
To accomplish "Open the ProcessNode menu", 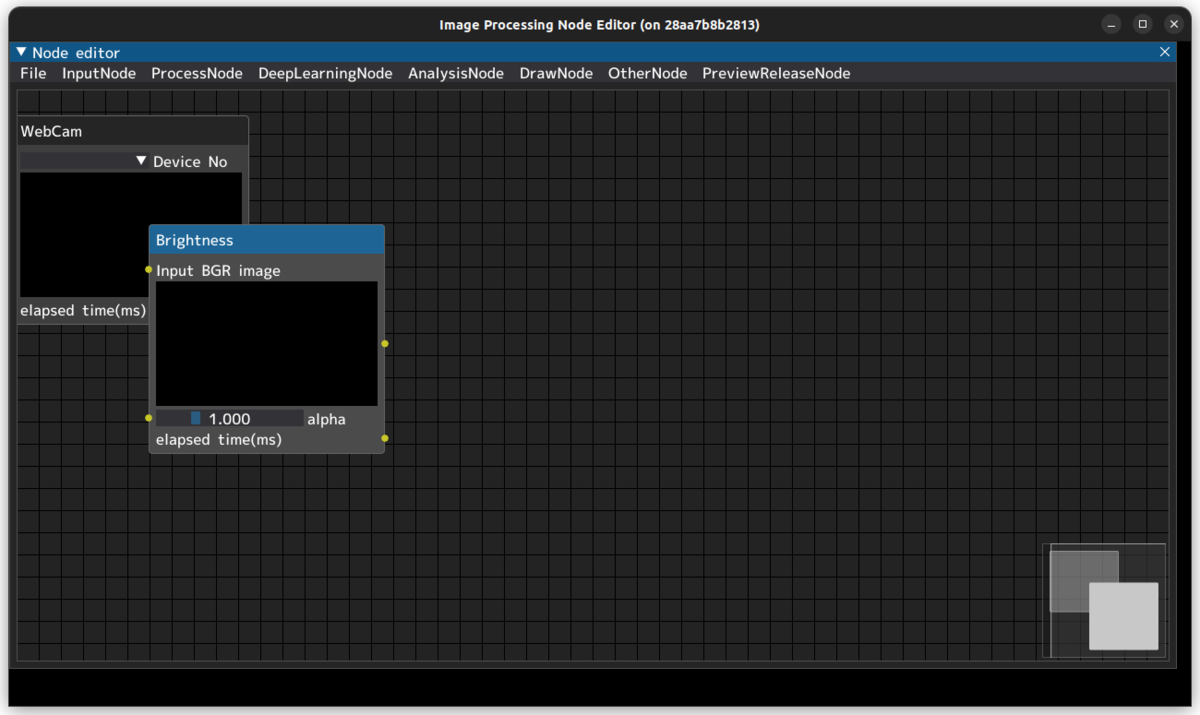I will click(196, 73).
